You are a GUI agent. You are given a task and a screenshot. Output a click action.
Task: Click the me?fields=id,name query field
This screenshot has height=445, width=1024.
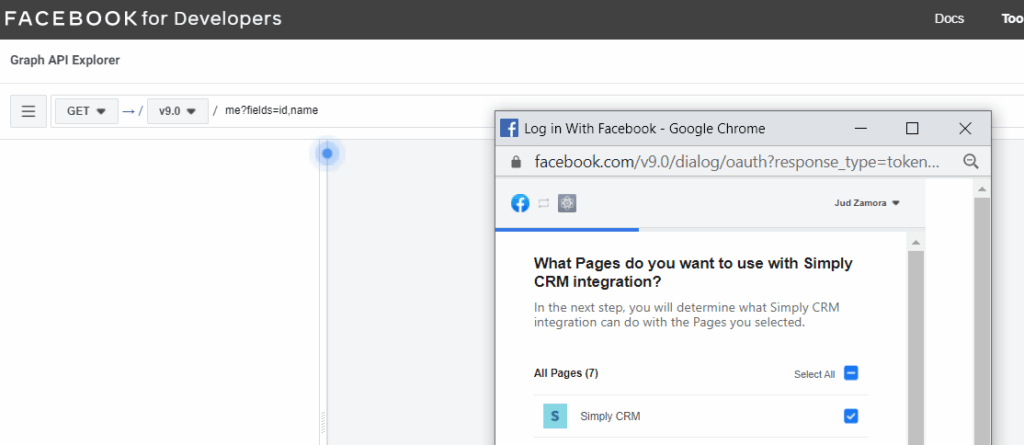pyautogui.click(x=271, y=110)
